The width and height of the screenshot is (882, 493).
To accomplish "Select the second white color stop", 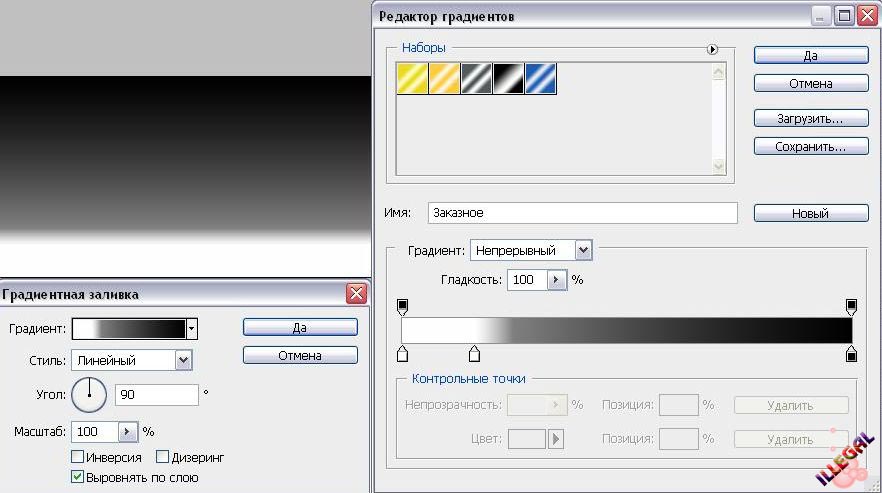I will (475, 354).
